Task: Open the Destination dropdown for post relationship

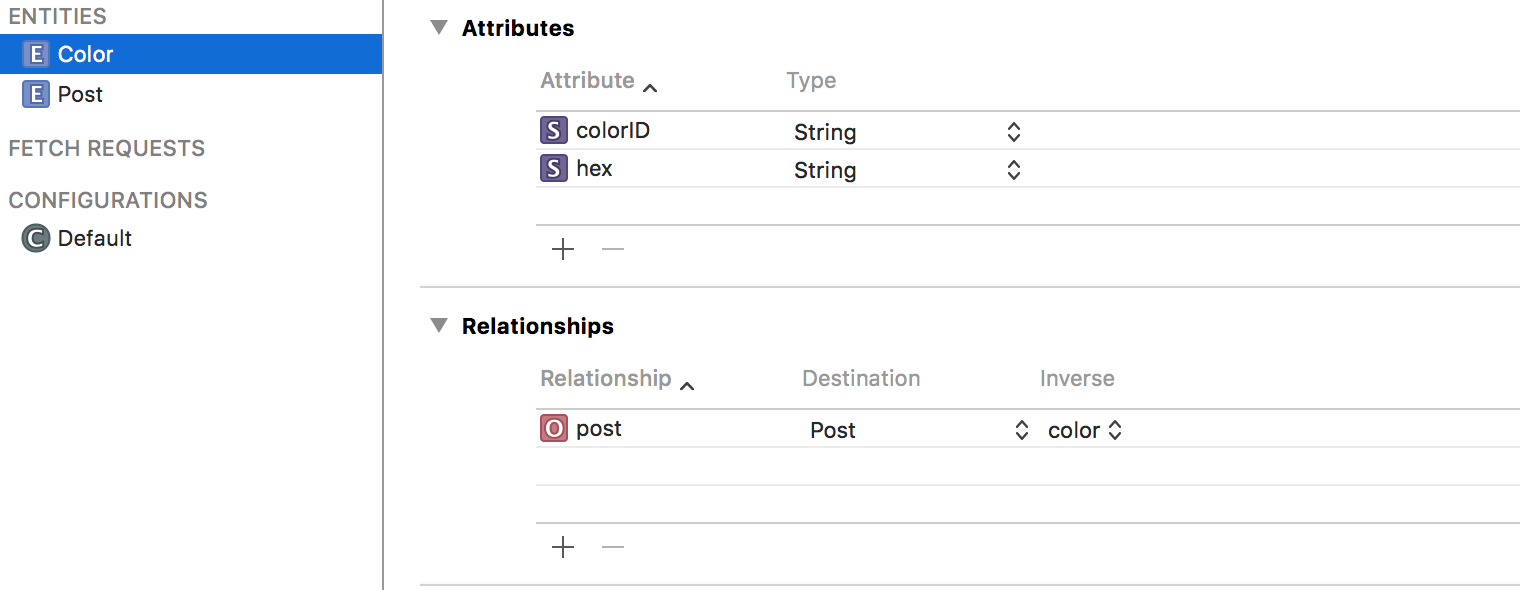Action: coord(1021,428)
